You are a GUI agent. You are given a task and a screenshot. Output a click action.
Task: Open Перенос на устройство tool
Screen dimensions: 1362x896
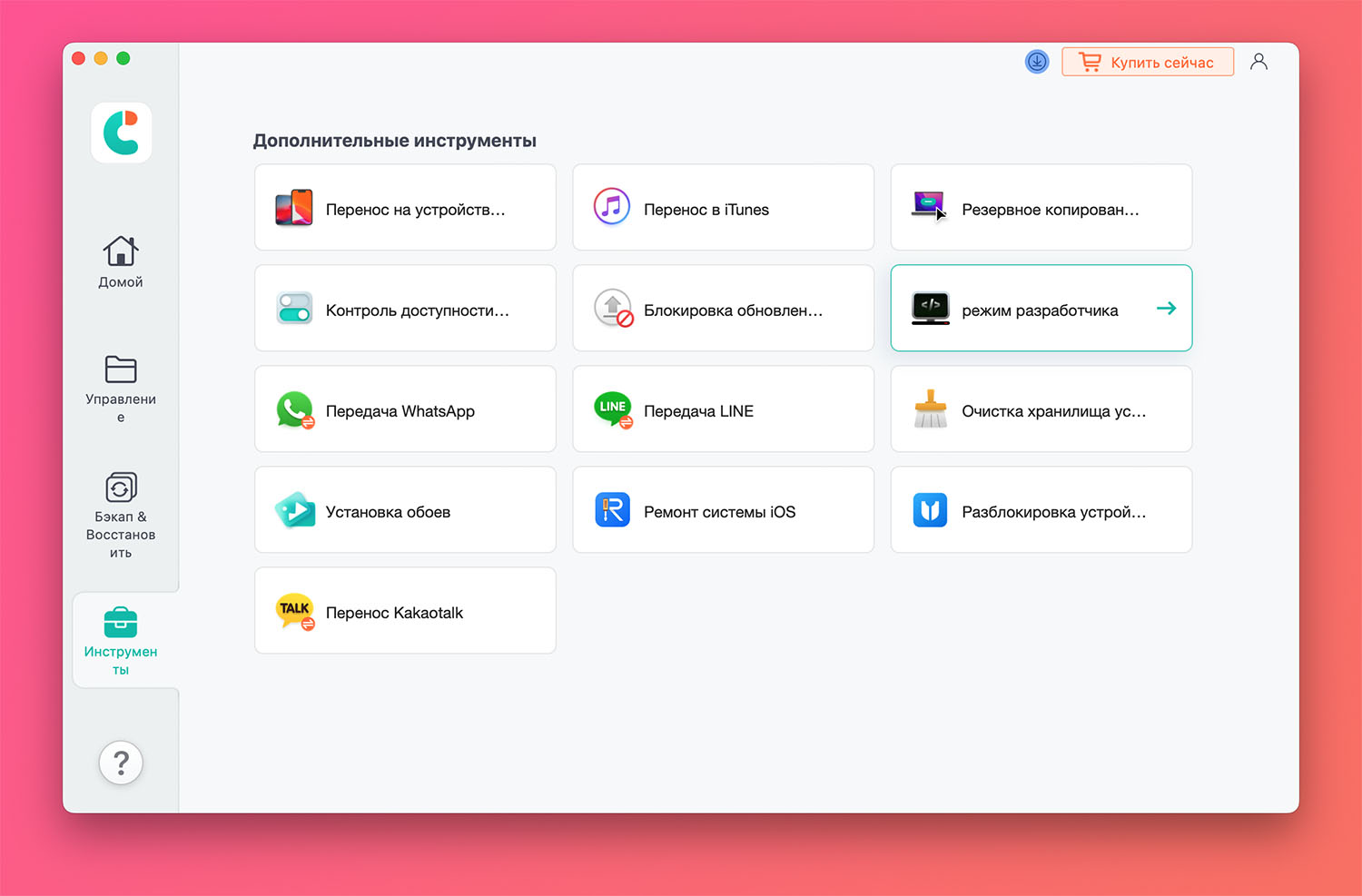coord(405,207)
